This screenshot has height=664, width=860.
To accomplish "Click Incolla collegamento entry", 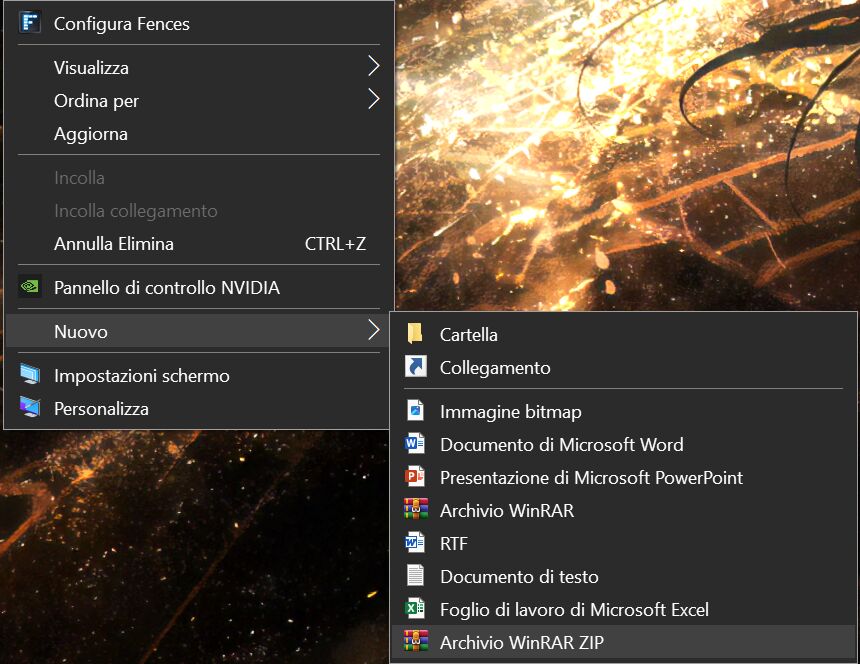I will (x=197, y=211).
